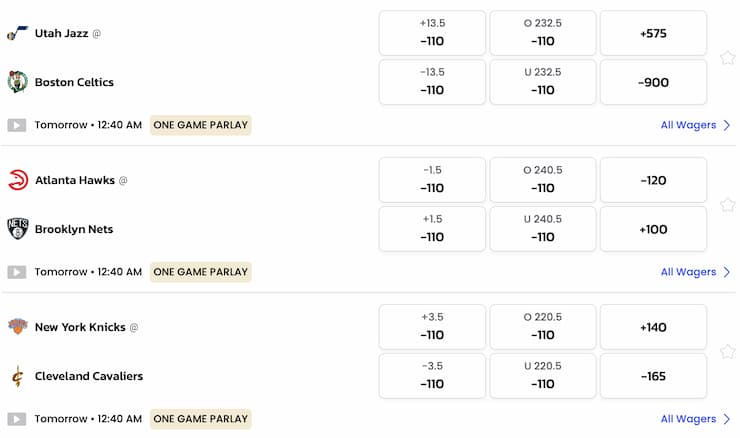Click the Utah Jazz team logo

[17, 33]
